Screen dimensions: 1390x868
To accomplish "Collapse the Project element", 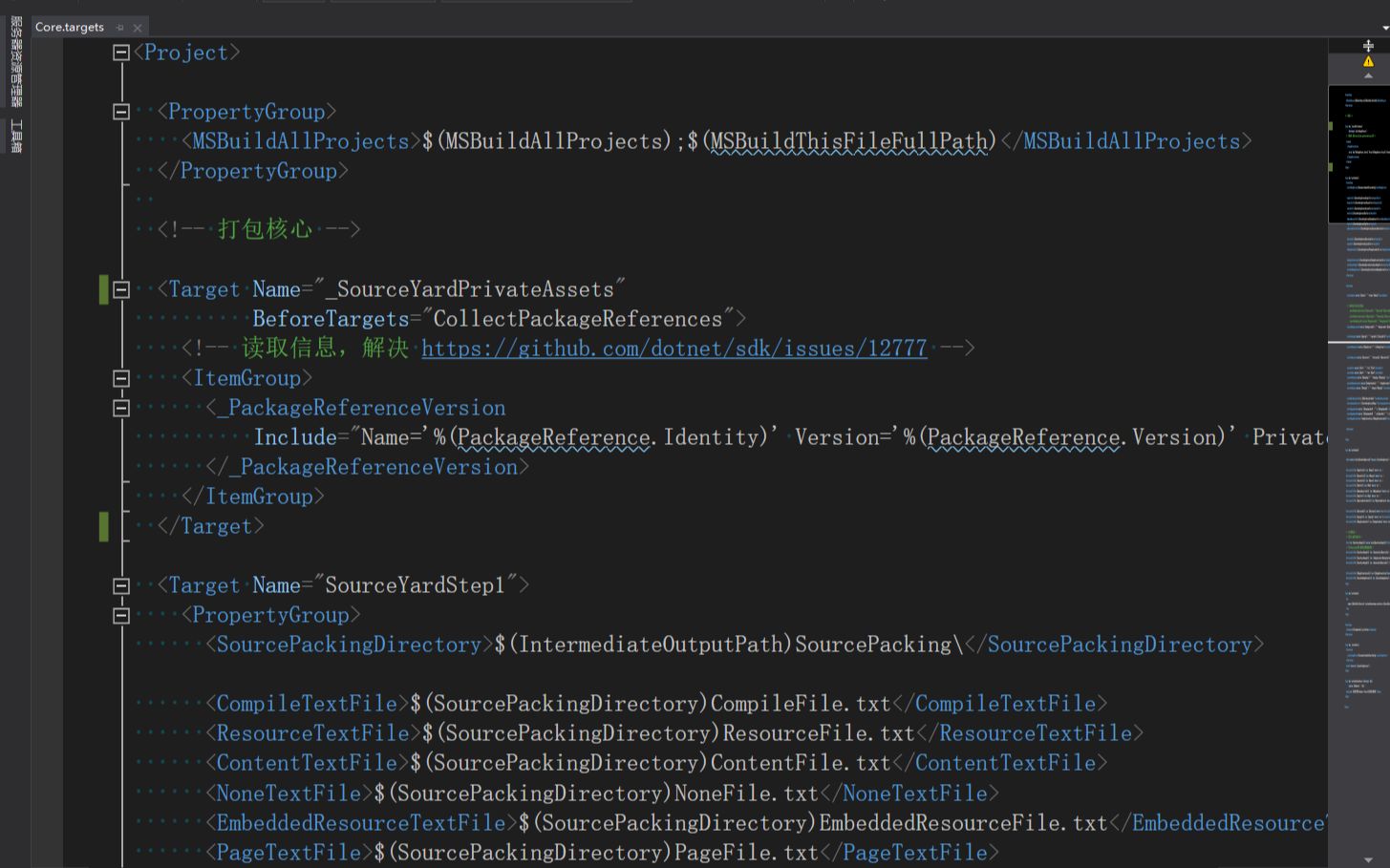I will click(x=121, y=53).
